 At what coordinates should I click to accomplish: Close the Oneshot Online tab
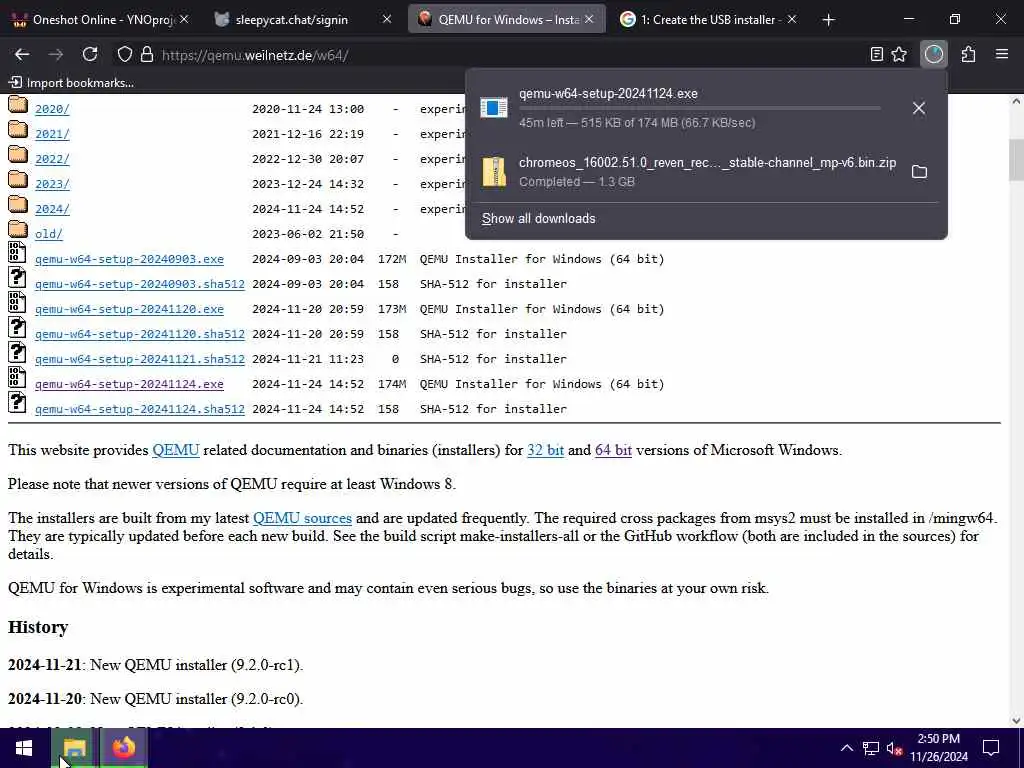coord(184,20)
